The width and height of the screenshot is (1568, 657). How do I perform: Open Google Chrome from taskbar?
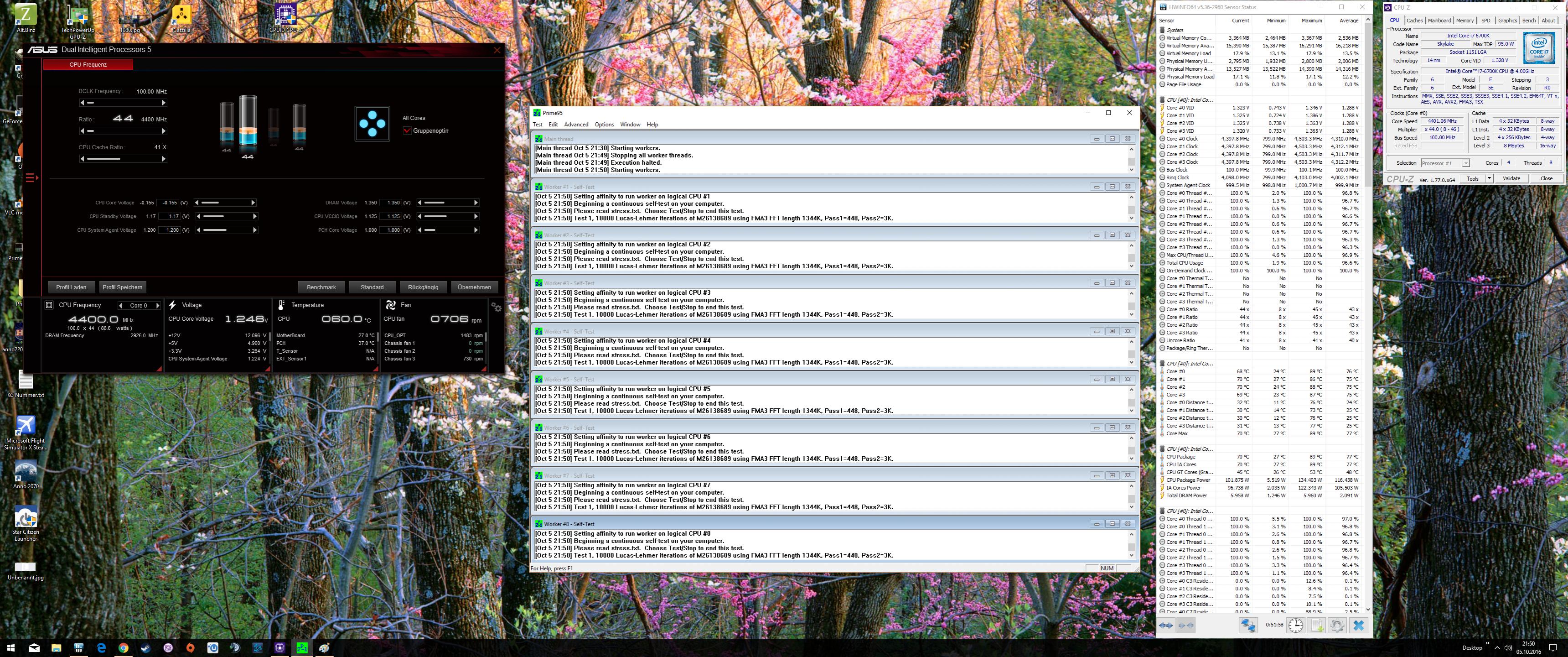click(123, 648)
